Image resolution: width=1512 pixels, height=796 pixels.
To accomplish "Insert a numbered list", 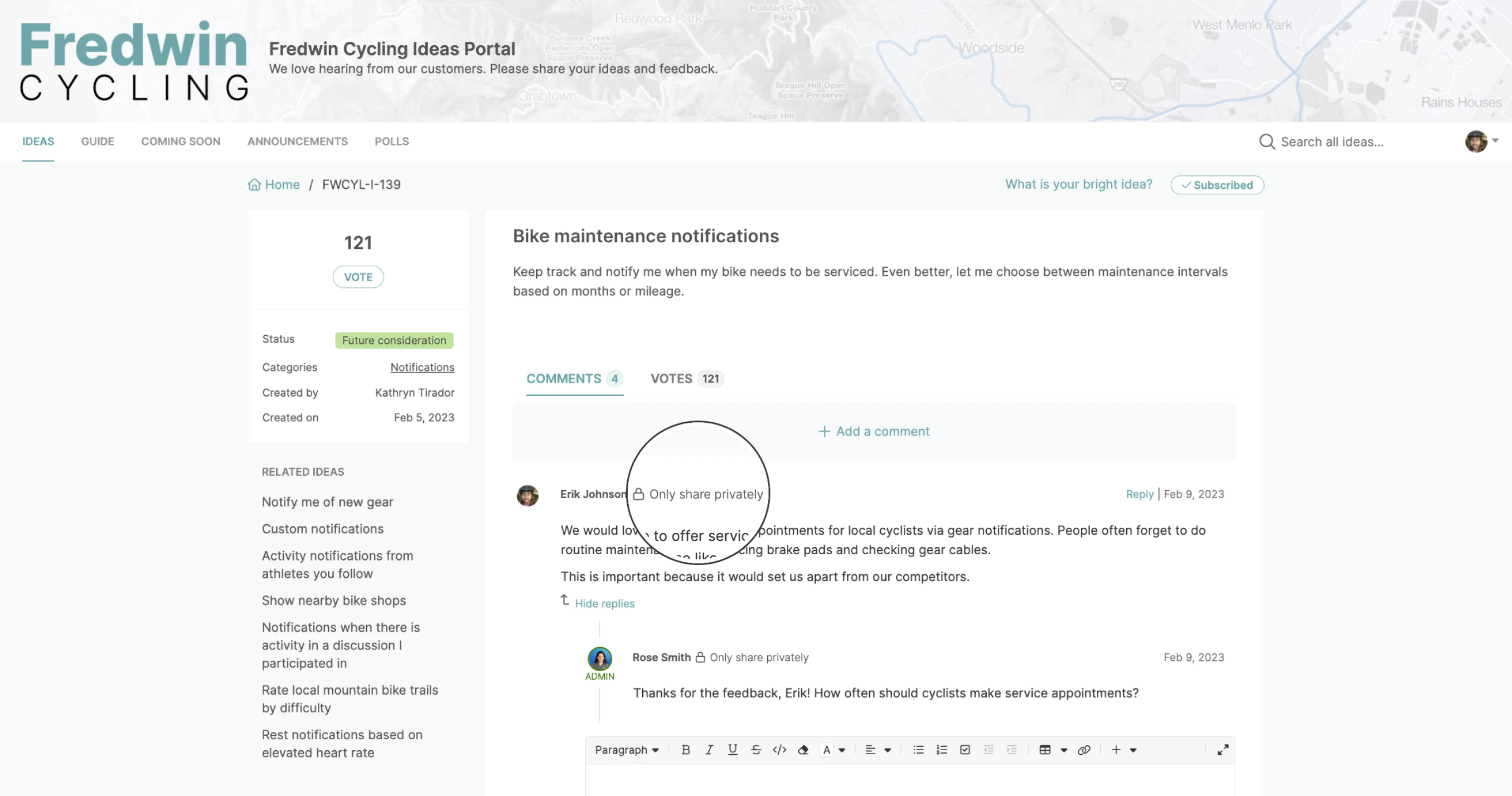I will point(942,750).
